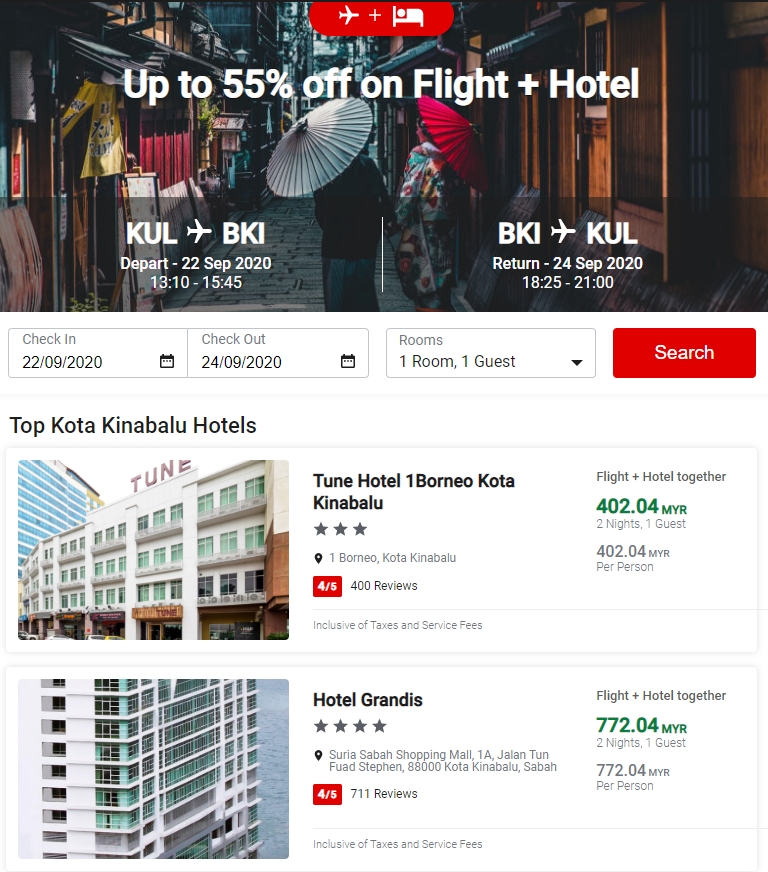Click the 772.04 MYR package price
This screenshot has height=872, width=768.
(641, 725)
